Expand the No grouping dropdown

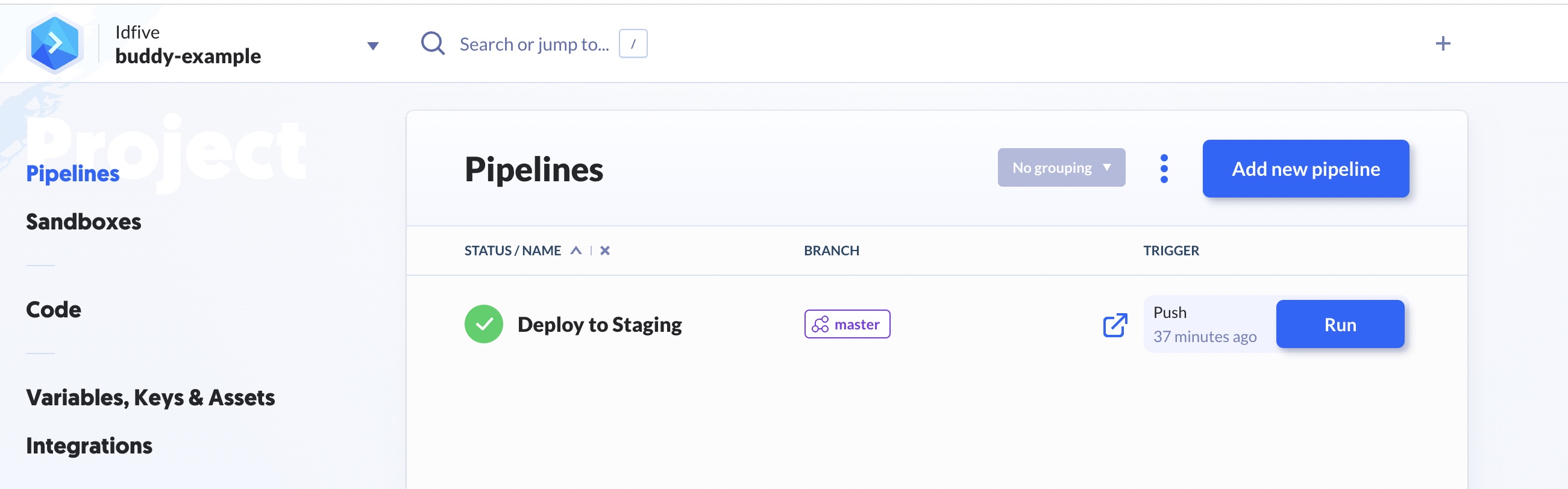[x=1061, y=167]
